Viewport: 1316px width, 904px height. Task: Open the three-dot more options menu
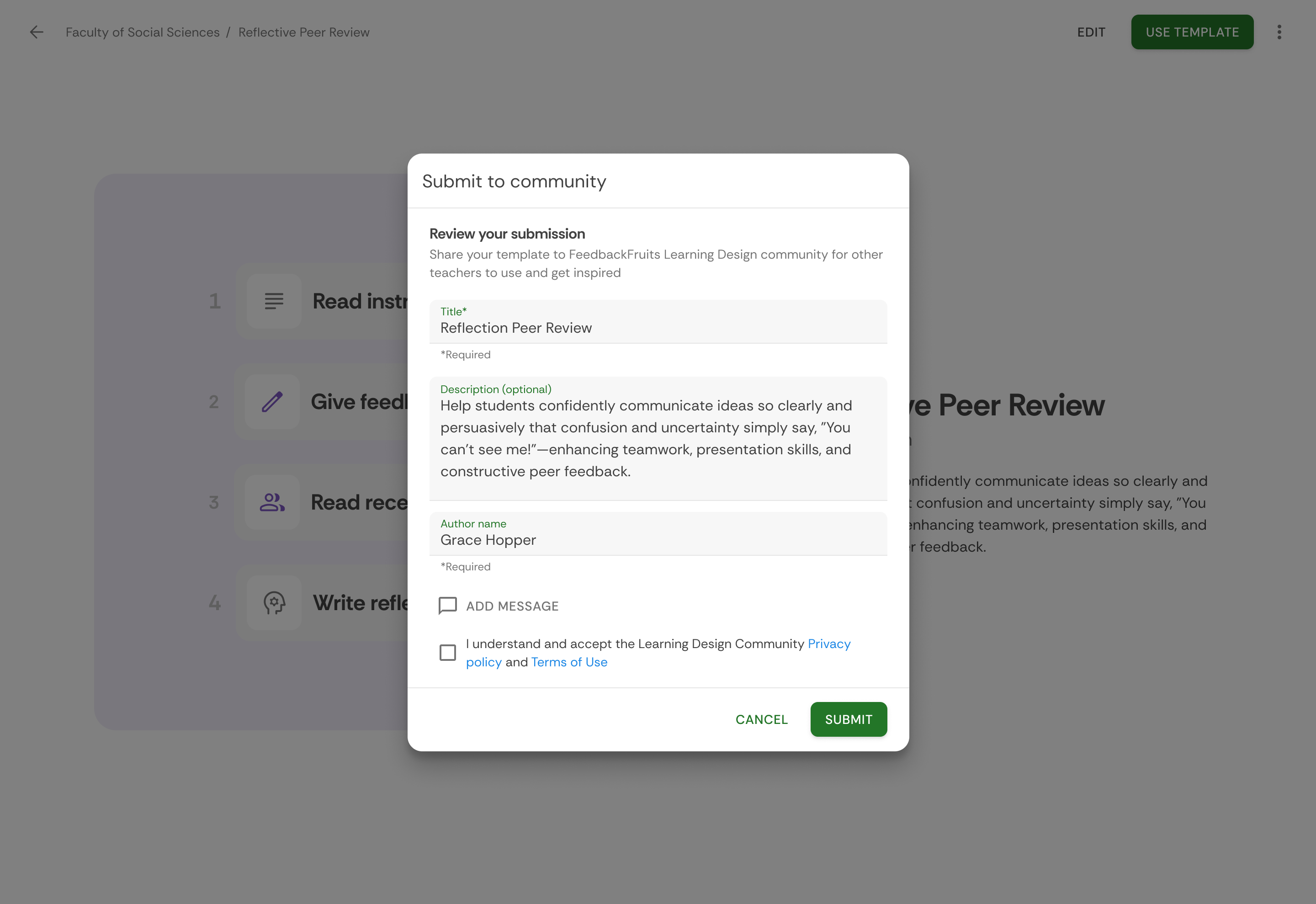click(1279, 32)
